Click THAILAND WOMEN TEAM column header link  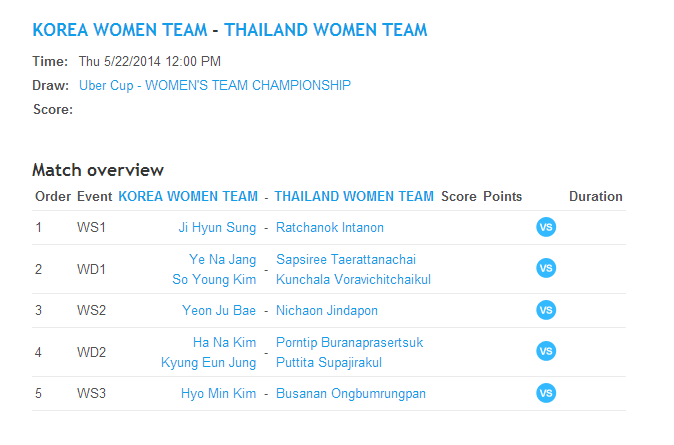pyautogui.click(x=354, y=197)
